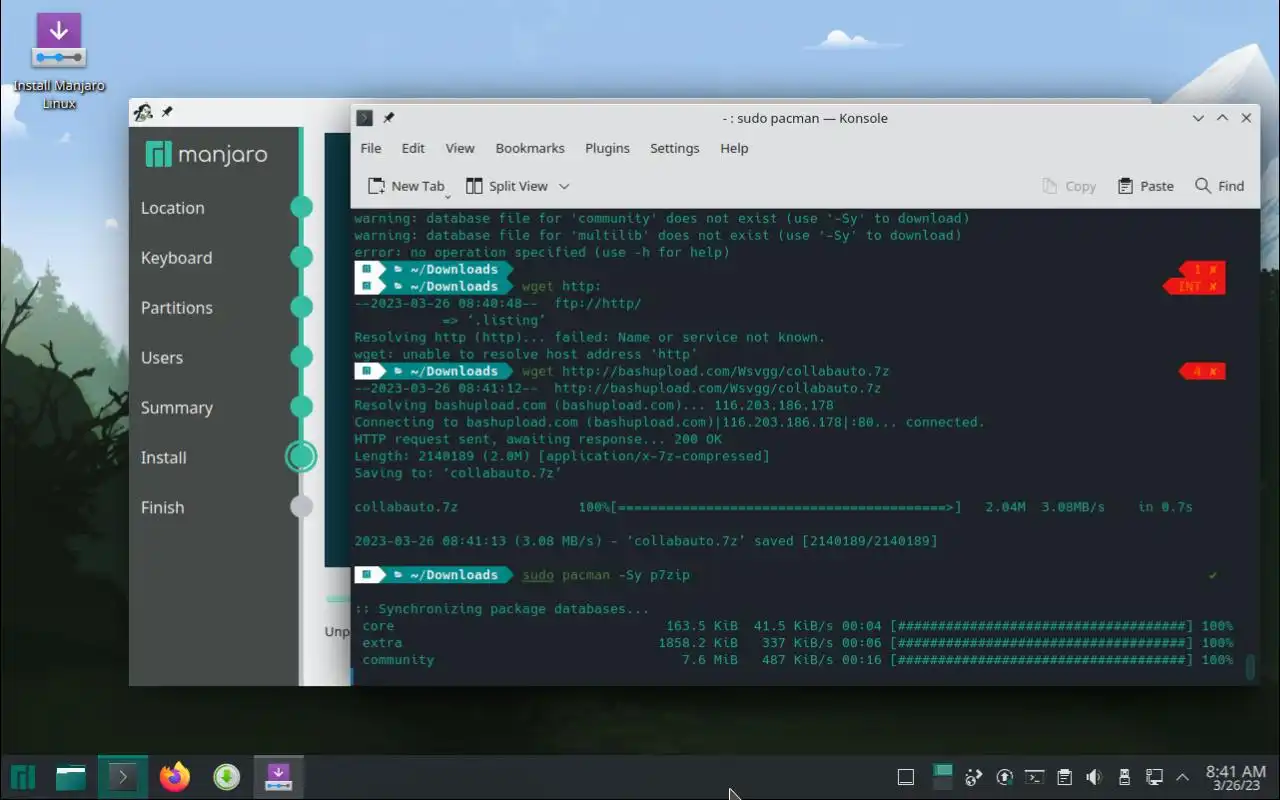Open the File menu in Konsole
This screenshot has width=1280, height=800.
(x=371, y=148)
